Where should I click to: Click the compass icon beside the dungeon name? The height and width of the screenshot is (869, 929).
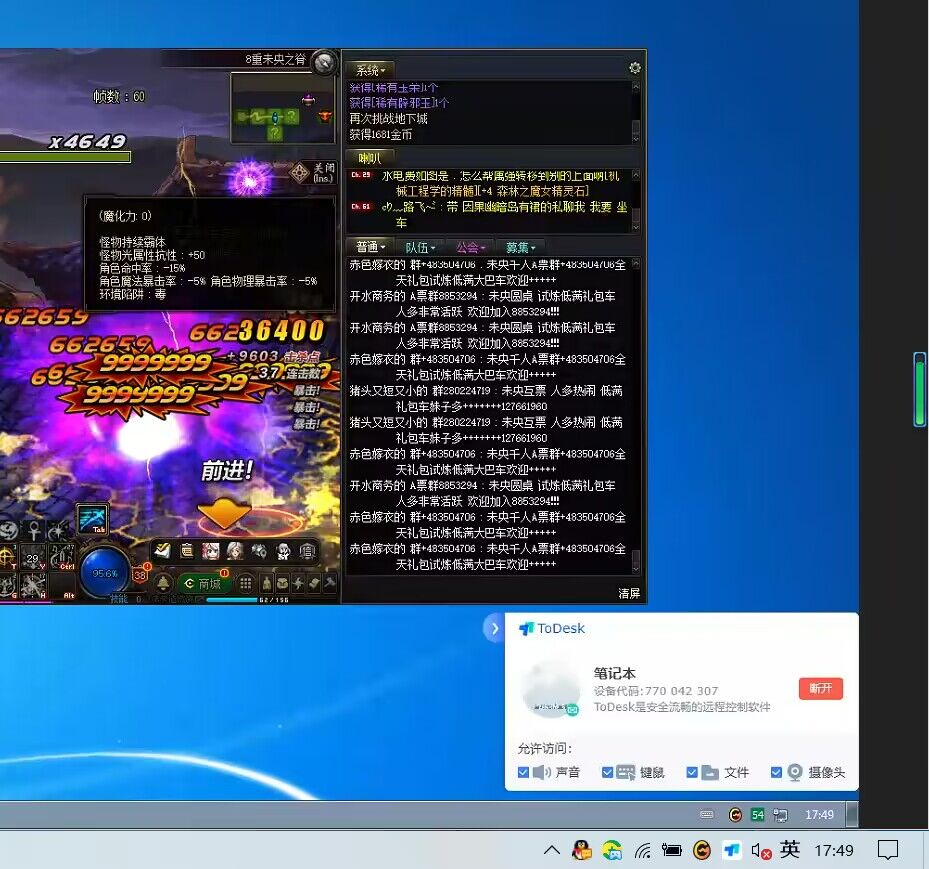coord(325,62)
